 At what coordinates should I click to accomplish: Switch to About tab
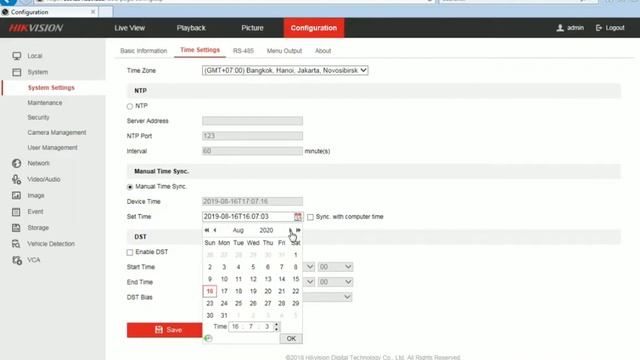[323, 51]
